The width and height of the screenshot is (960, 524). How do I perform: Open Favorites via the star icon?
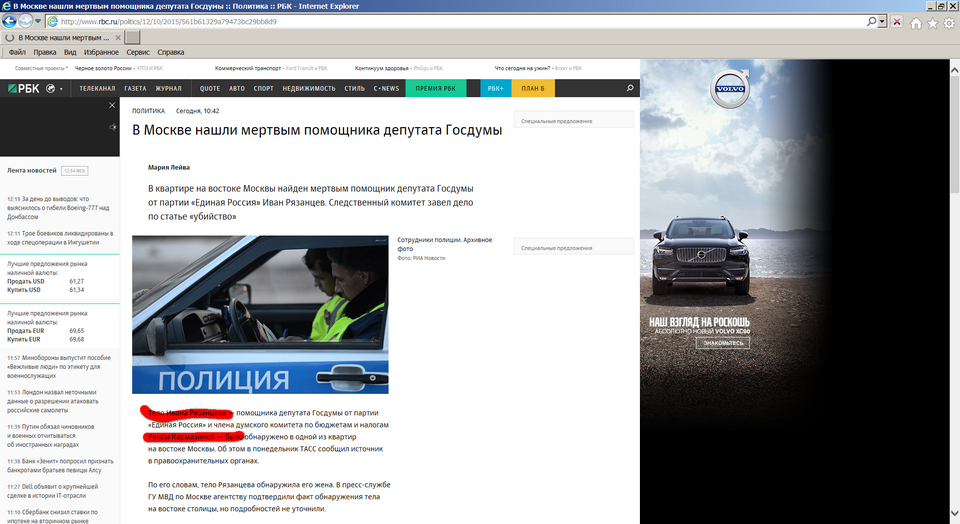point(932,23)
